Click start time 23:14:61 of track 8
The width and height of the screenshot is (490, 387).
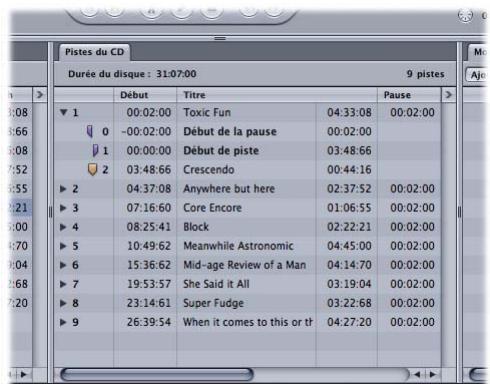click(x=149, y=303)
